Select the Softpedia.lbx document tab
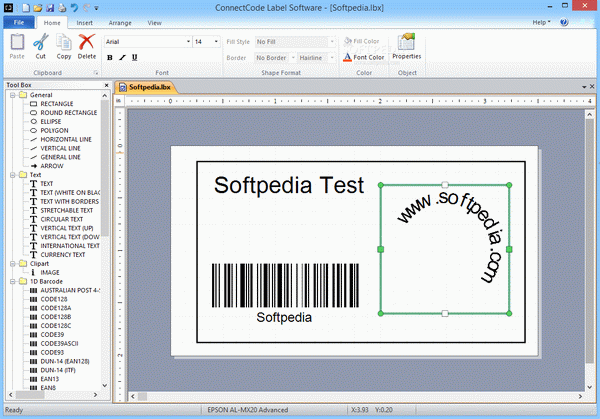Viewport: 600px width, 419px height. (146, 87)
